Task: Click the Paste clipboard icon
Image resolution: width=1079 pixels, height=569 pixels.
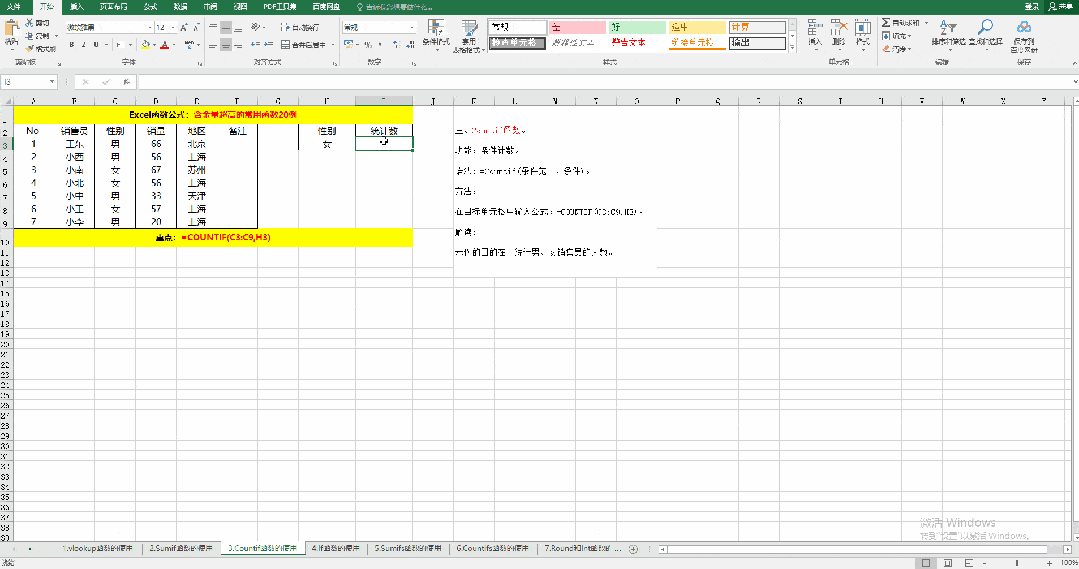Action: click(11, 30)
